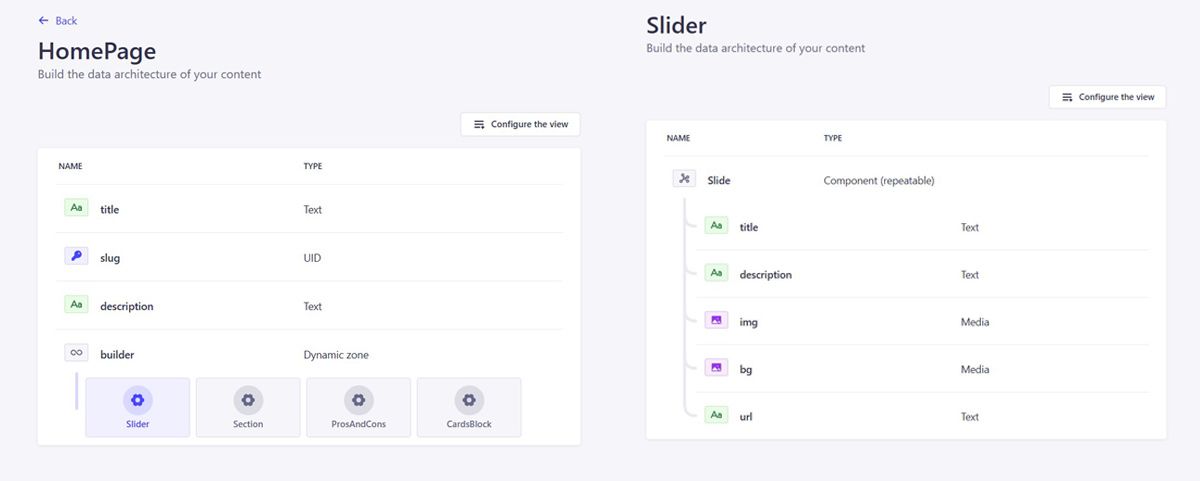
Task: Click the text icon beside HomePage title field
Action: pyautogui.click(x=77, y=208)
